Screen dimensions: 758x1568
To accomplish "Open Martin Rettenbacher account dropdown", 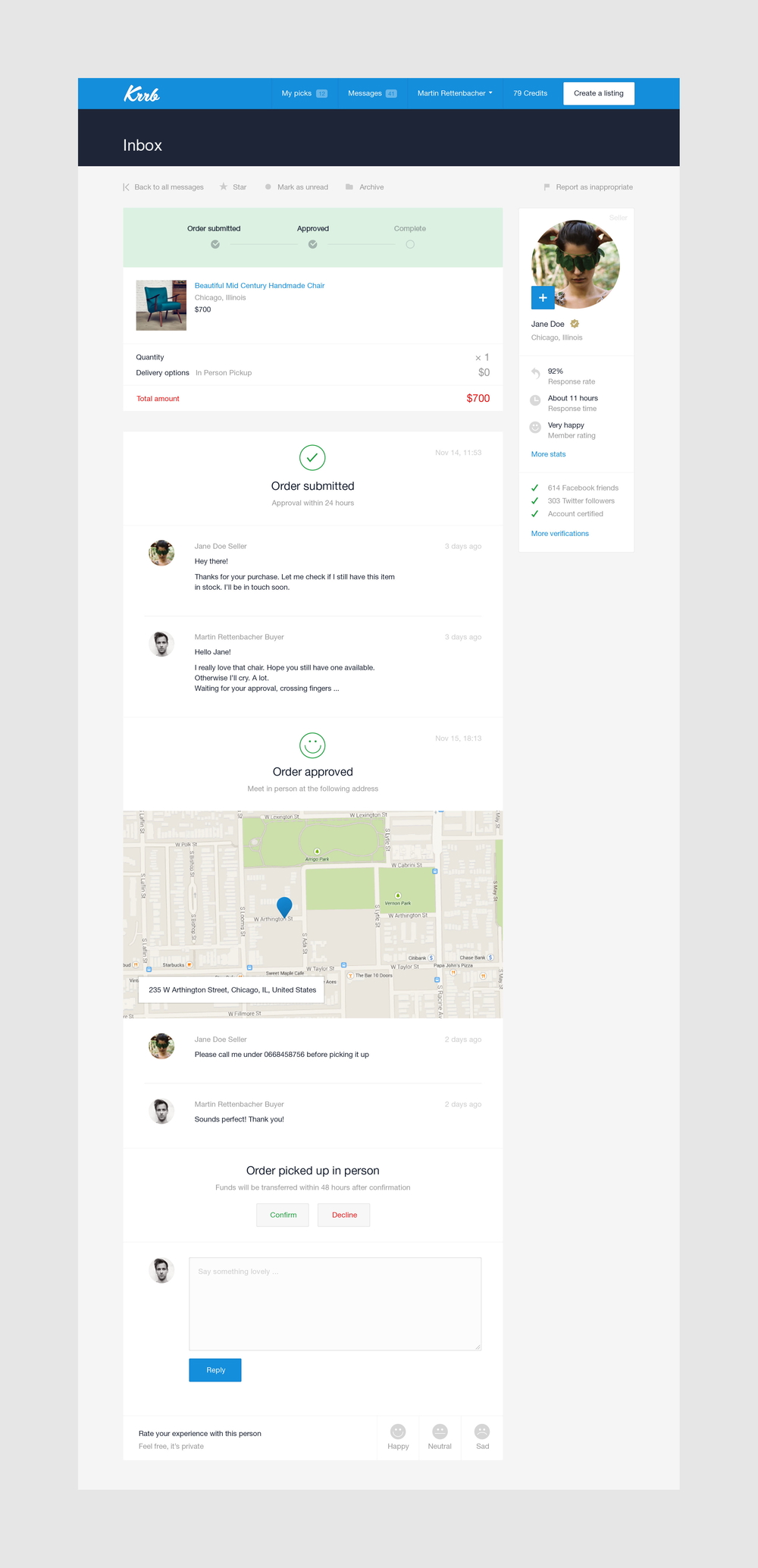I will point(455,93).
